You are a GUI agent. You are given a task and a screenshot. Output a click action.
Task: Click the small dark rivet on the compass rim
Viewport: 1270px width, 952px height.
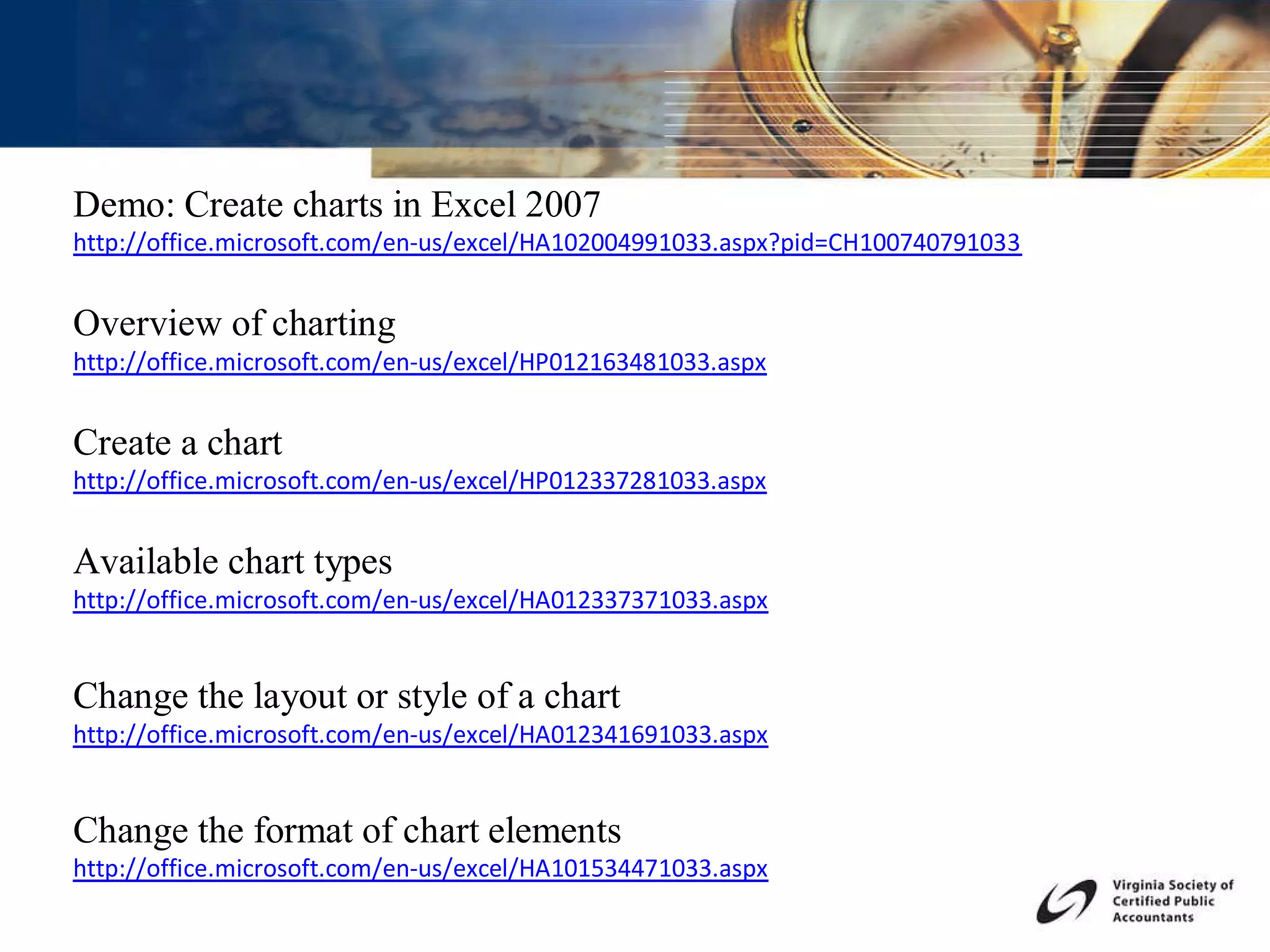click(803, 126)
